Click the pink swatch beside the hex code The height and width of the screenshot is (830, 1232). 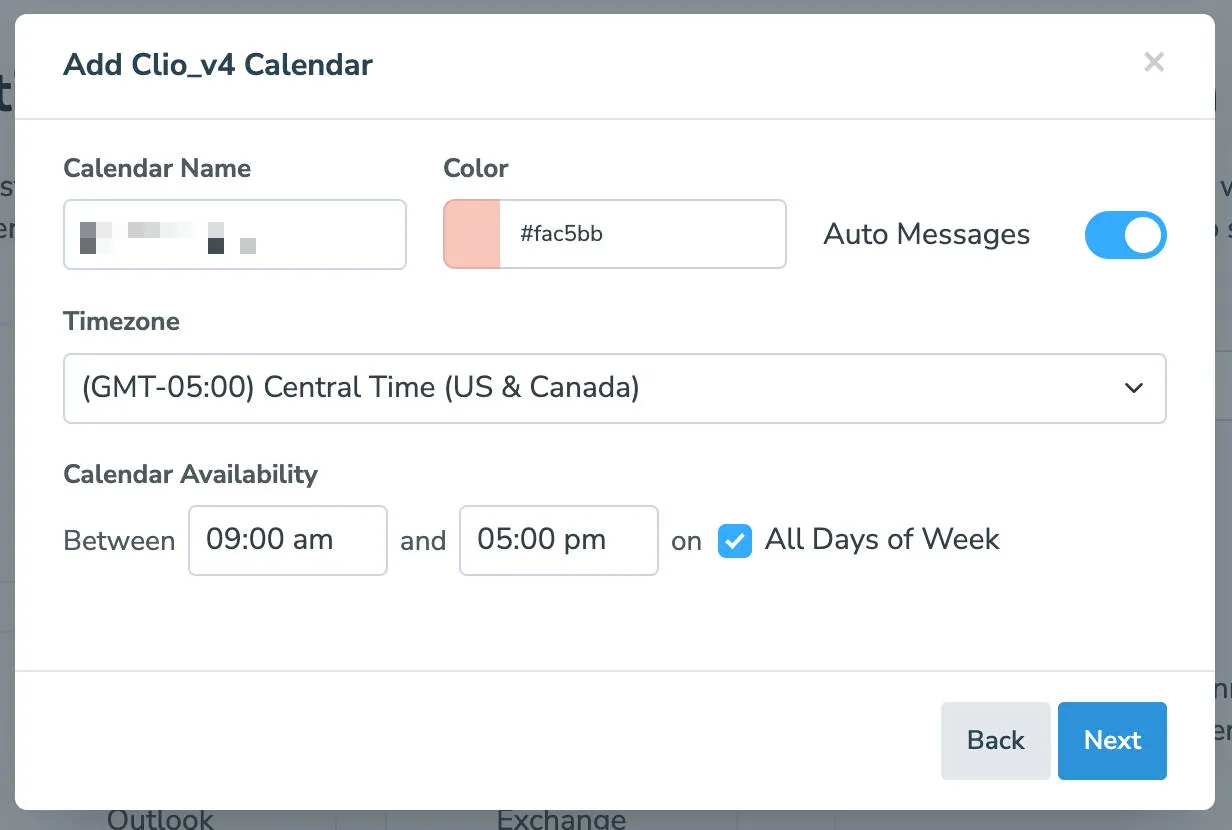[x=470, y=234]
